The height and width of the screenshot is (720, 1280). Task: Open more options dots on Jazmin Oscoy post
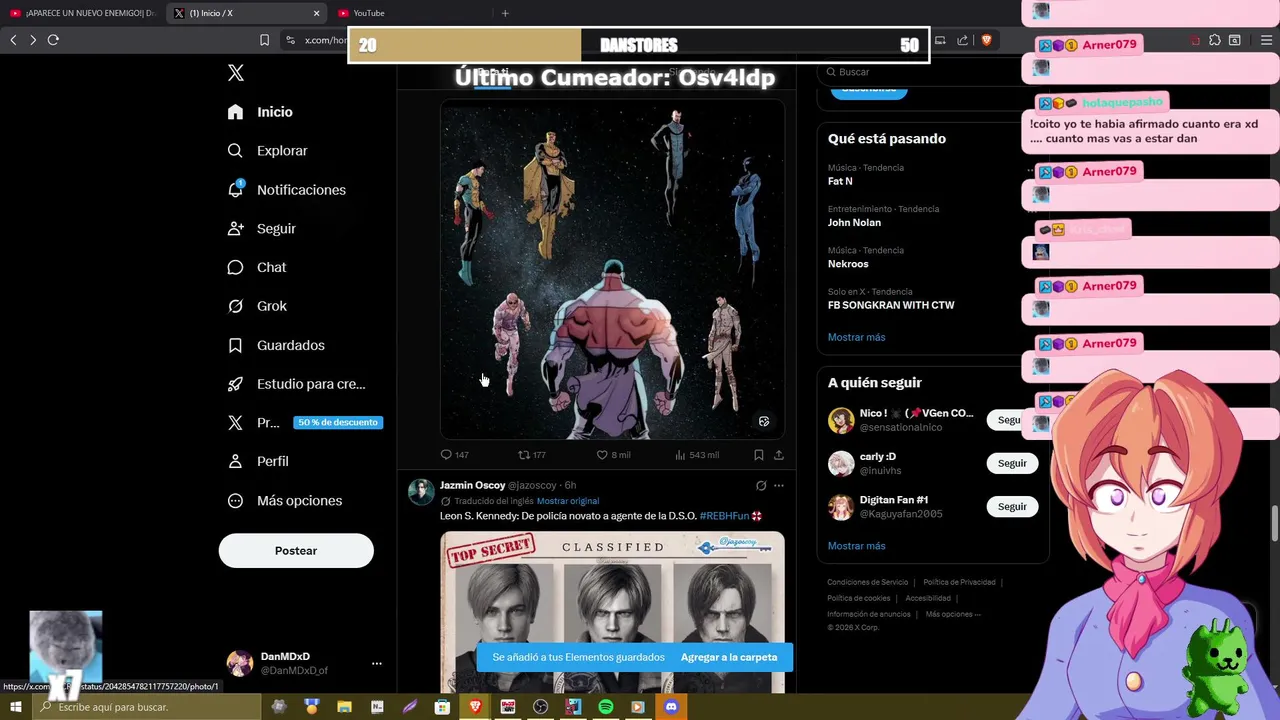[778, 486]
